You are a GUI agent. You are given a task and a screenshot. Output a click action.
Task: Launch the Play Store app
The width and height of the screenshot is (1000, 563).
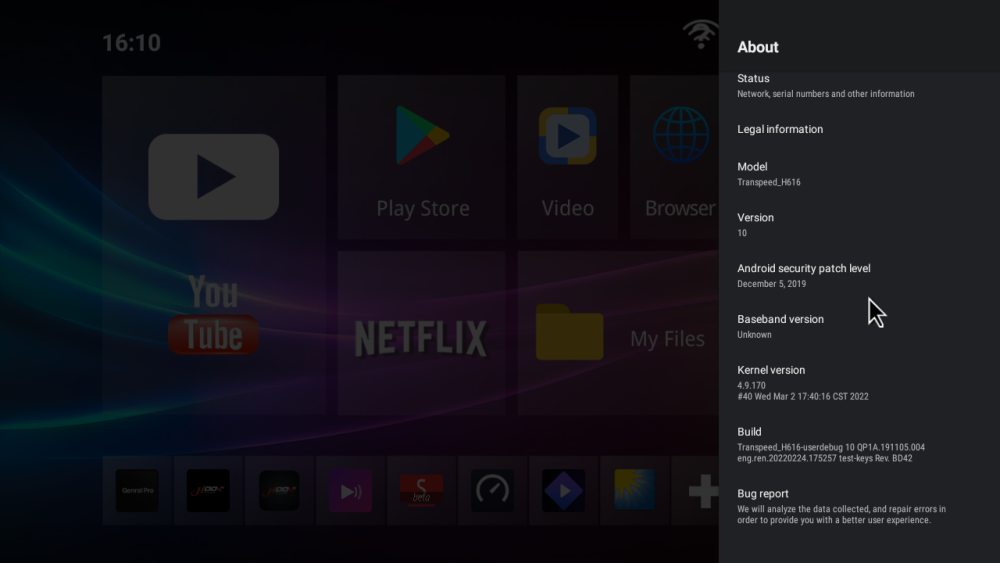422,158
